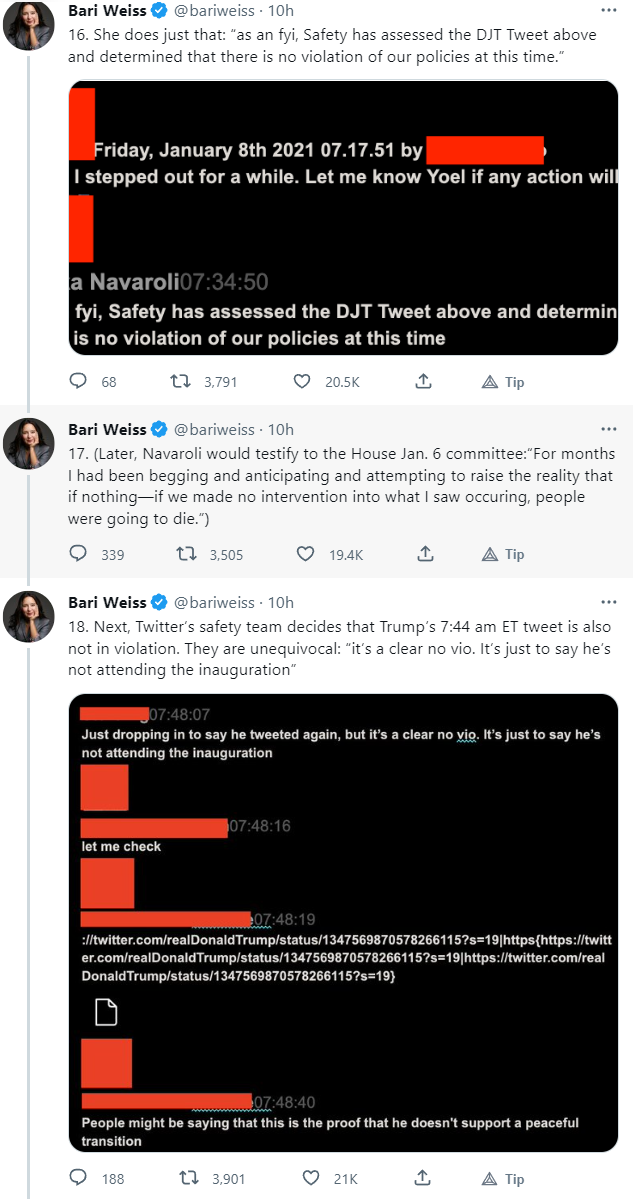Tip the author on tweet 16
The height and width of the screenshot is (1199, 633).
pos(503,382)
